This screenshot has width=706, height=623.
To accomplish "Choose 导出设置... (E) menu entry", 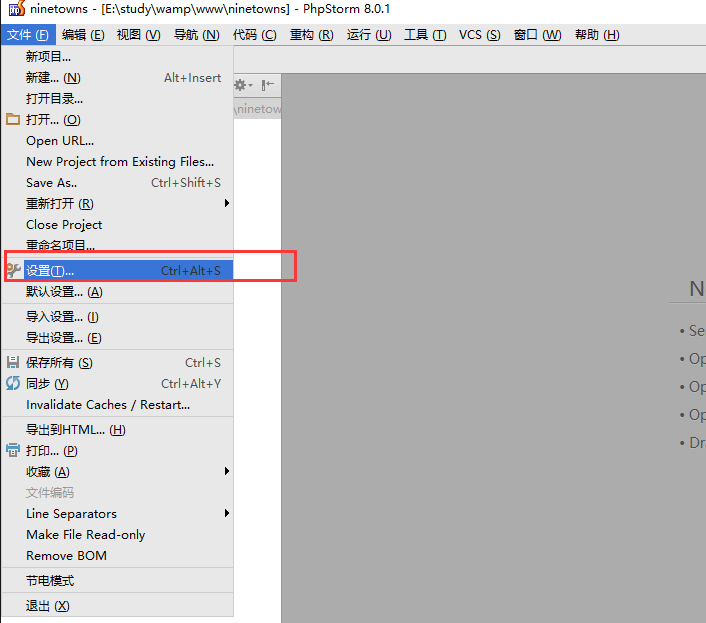I will [x=118, y=338].
